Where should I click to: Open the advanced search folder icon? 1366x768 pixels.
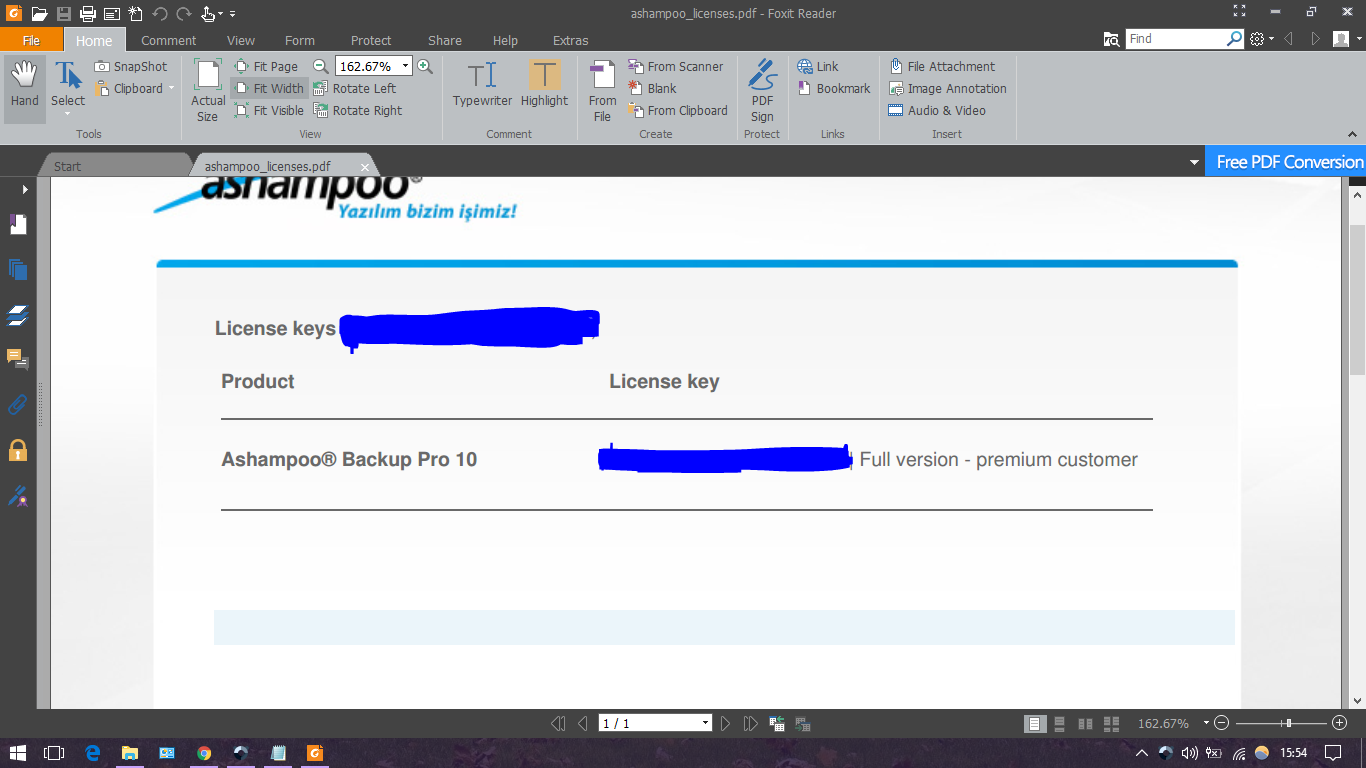[1112, 39]
